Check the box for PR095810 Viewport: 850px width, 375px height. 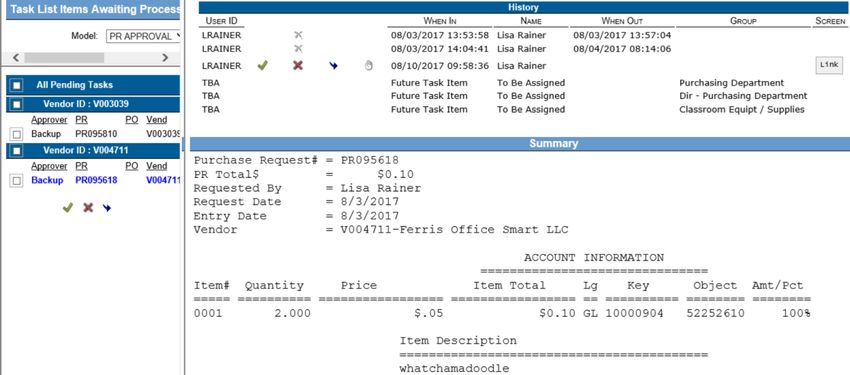[x=17, y=134]
